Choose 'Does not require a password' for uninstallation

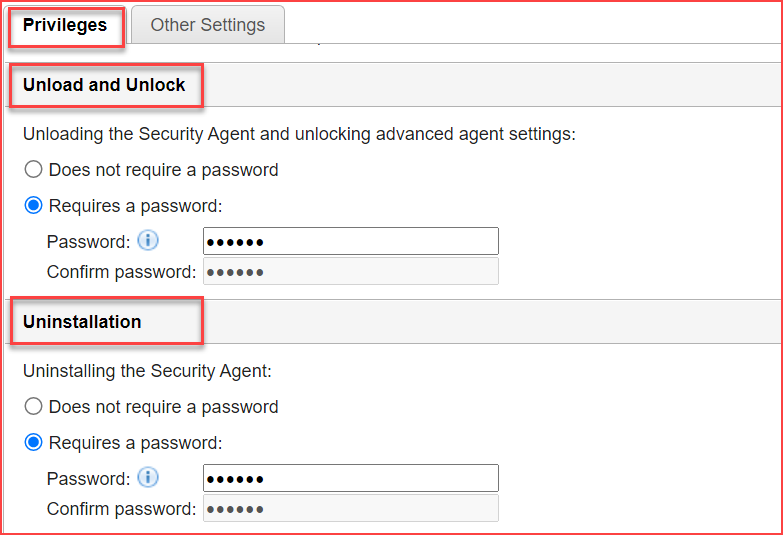click(x=34, y=407)
